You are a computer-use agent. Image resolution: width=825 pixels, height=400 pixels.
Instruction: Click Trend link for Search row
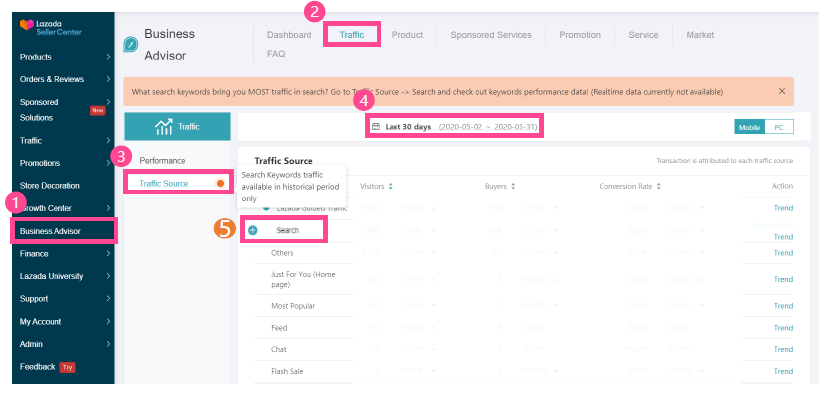click(x=783, y=237)
